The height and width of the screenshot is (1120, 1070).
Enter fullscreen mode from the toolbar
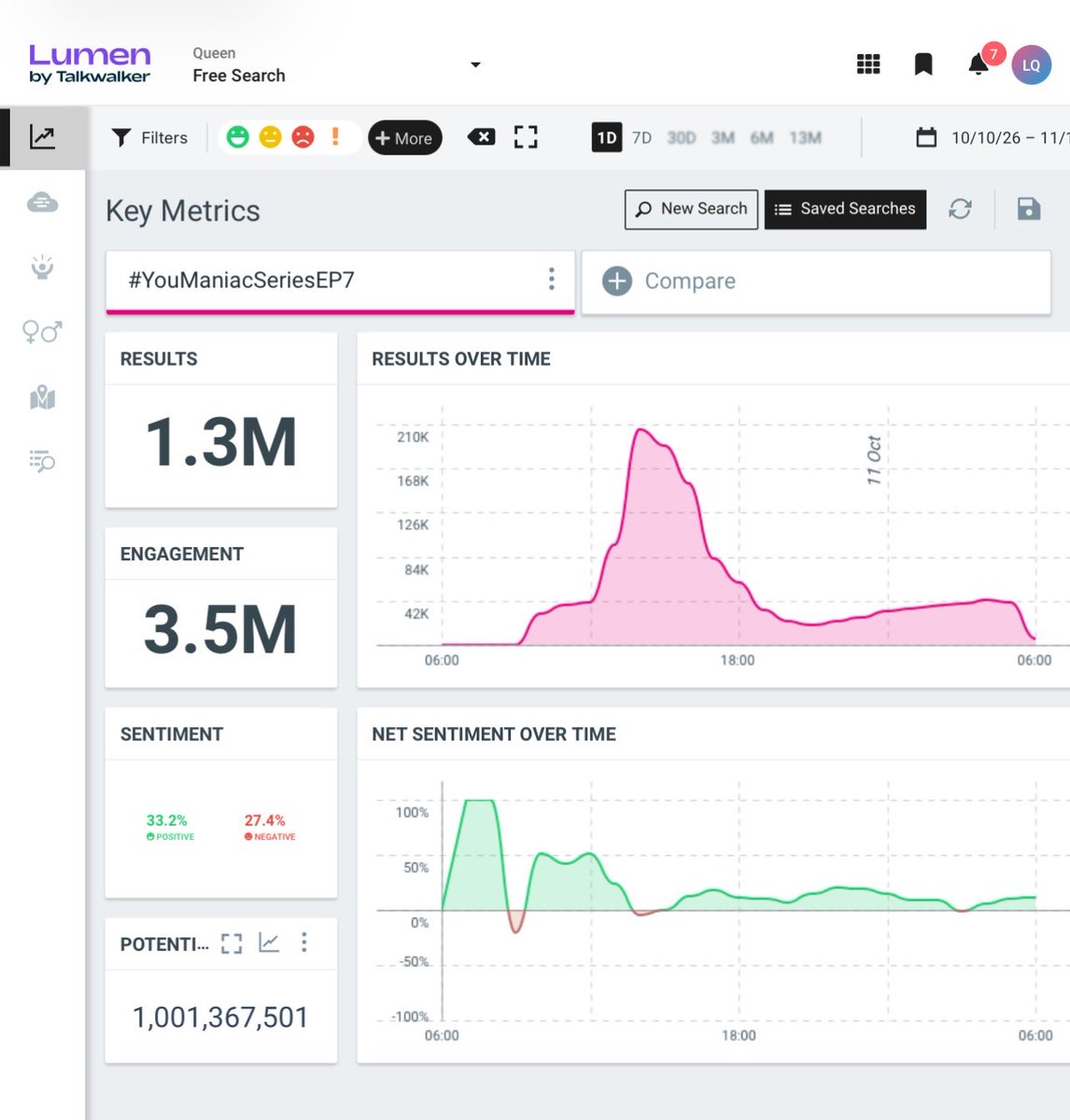tap(526, 137)
